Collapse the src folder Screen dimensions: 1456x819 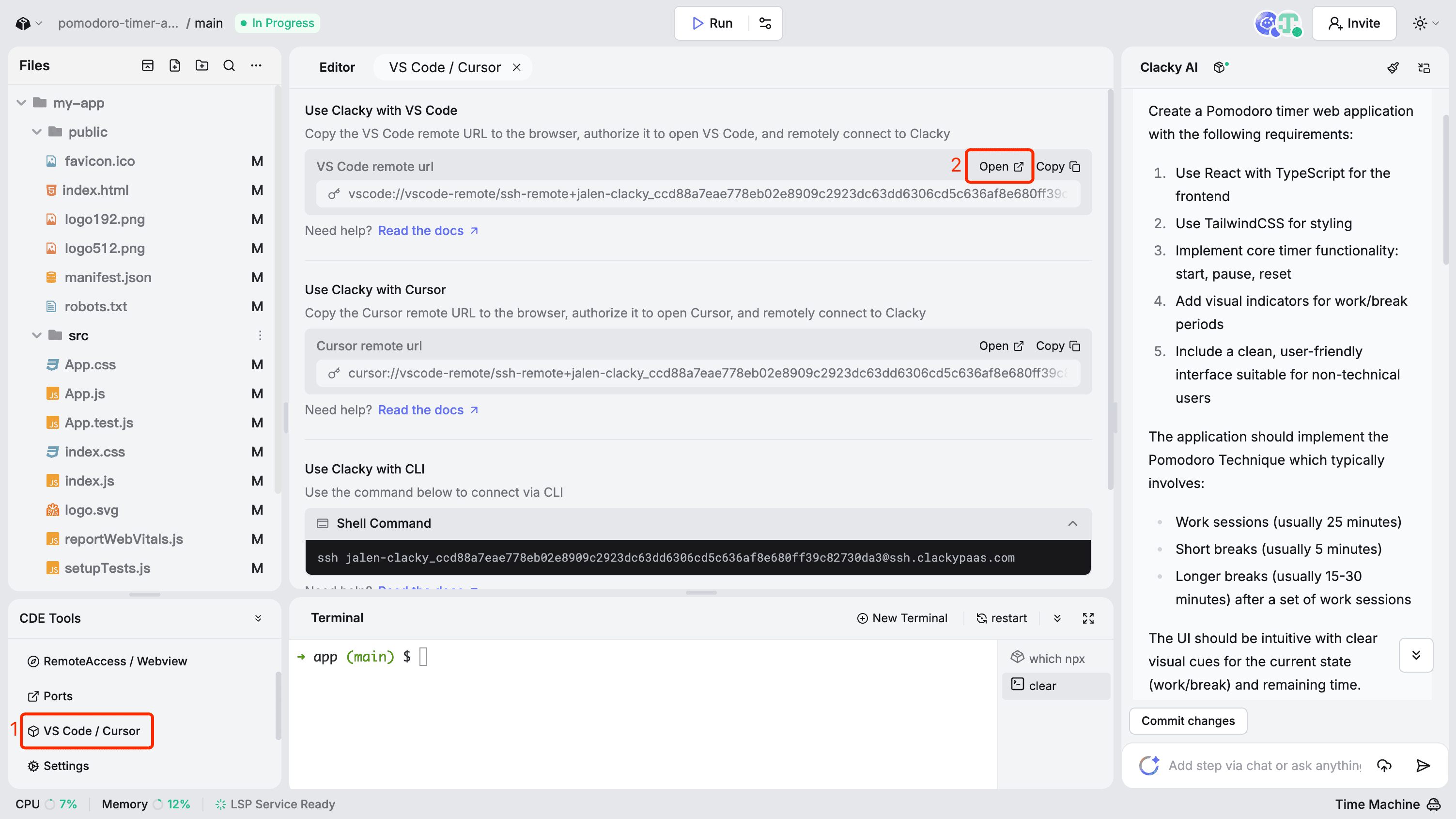[37, 335]
